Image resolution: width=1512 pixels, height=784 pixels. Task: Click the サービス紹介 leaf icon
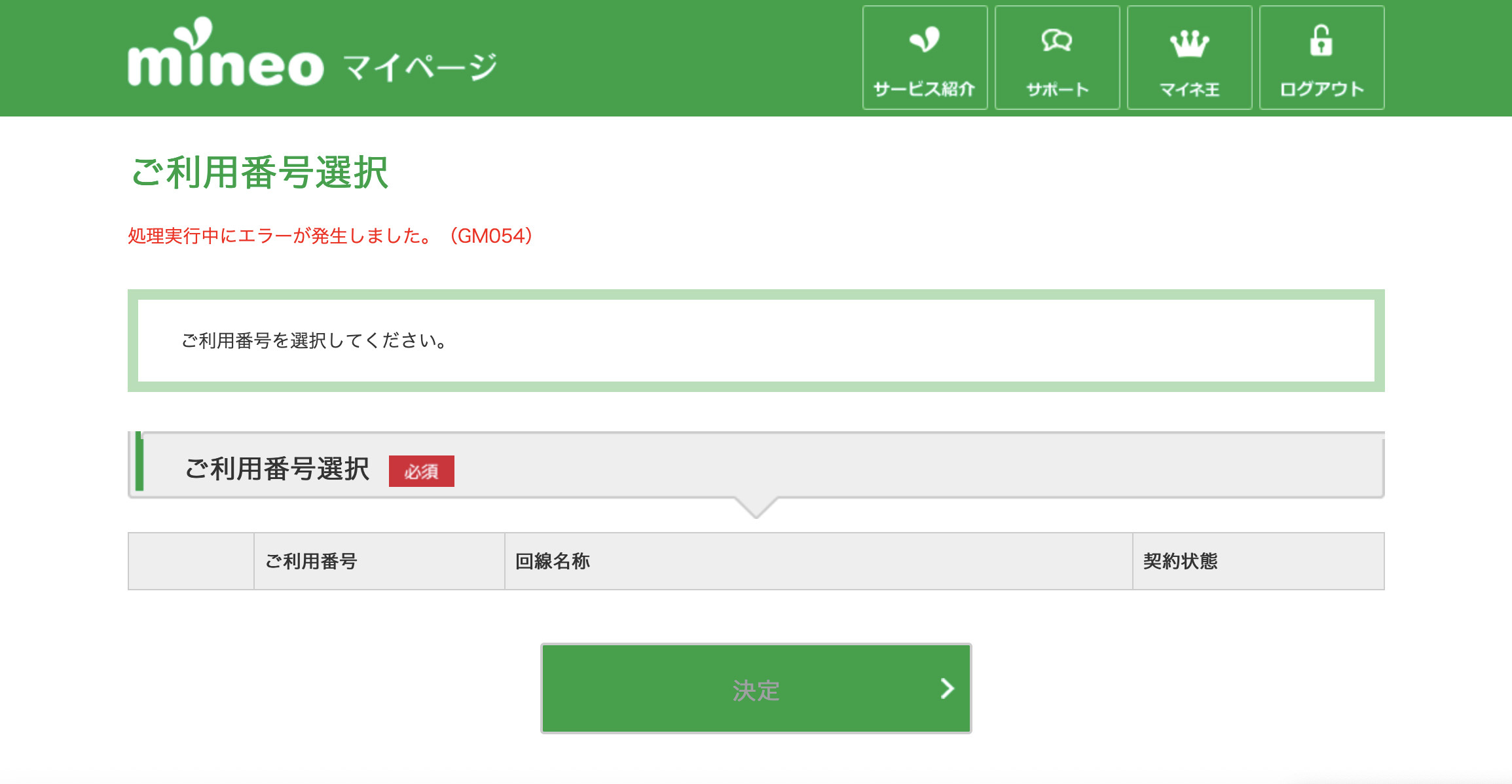[925, 40]
